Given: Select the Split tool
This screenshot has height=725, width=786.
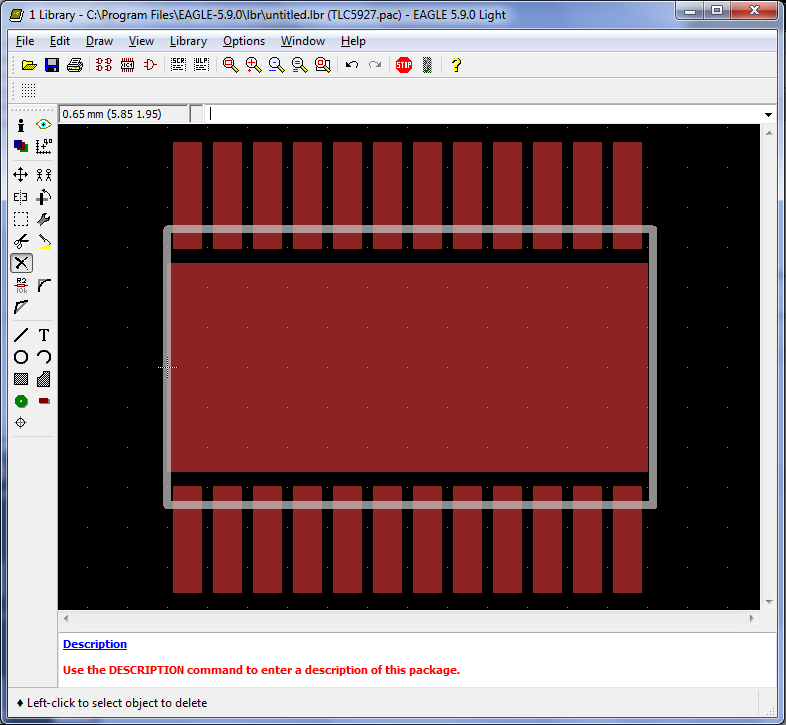Looking at the screenshot, I should tap(21, 307).
